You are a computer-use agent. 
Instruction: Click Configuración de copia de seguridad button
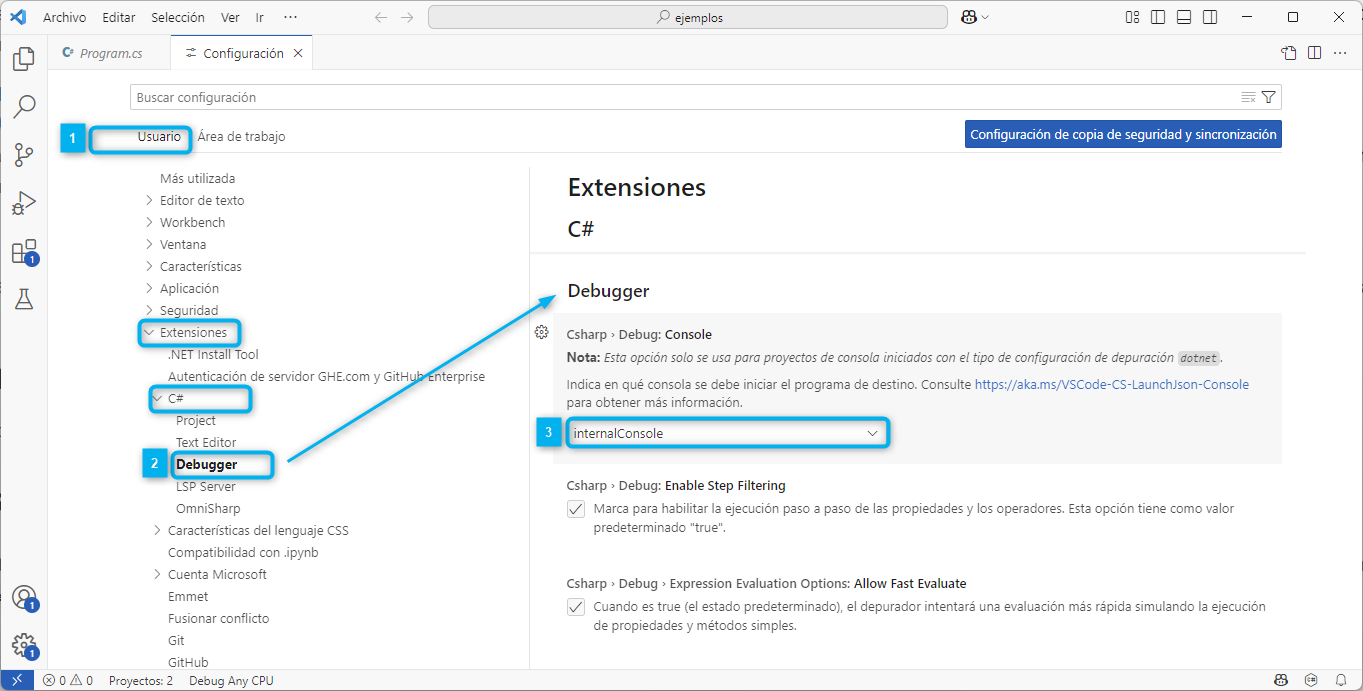1123,134
